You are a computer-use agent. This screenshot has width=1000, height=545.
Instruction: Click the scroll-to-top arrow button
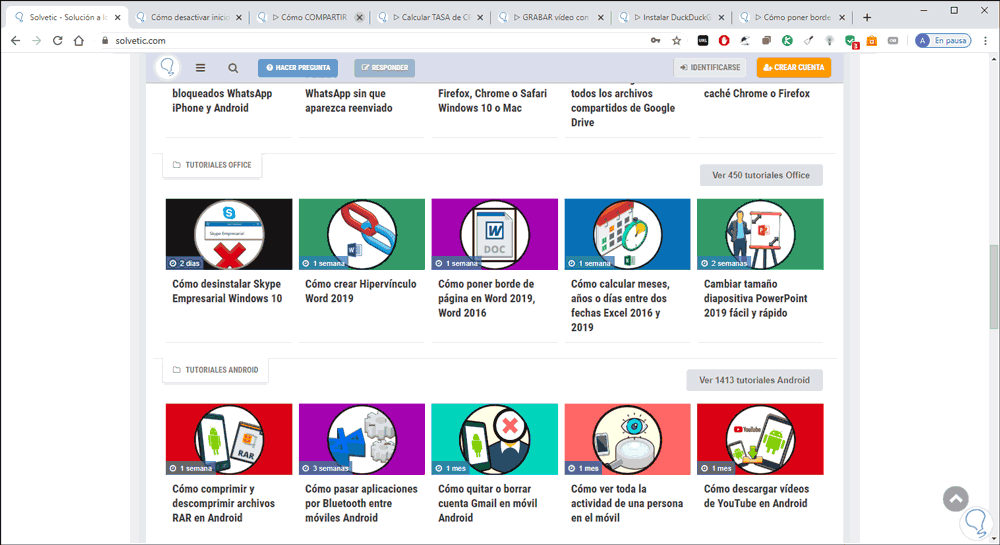point(956,499)
